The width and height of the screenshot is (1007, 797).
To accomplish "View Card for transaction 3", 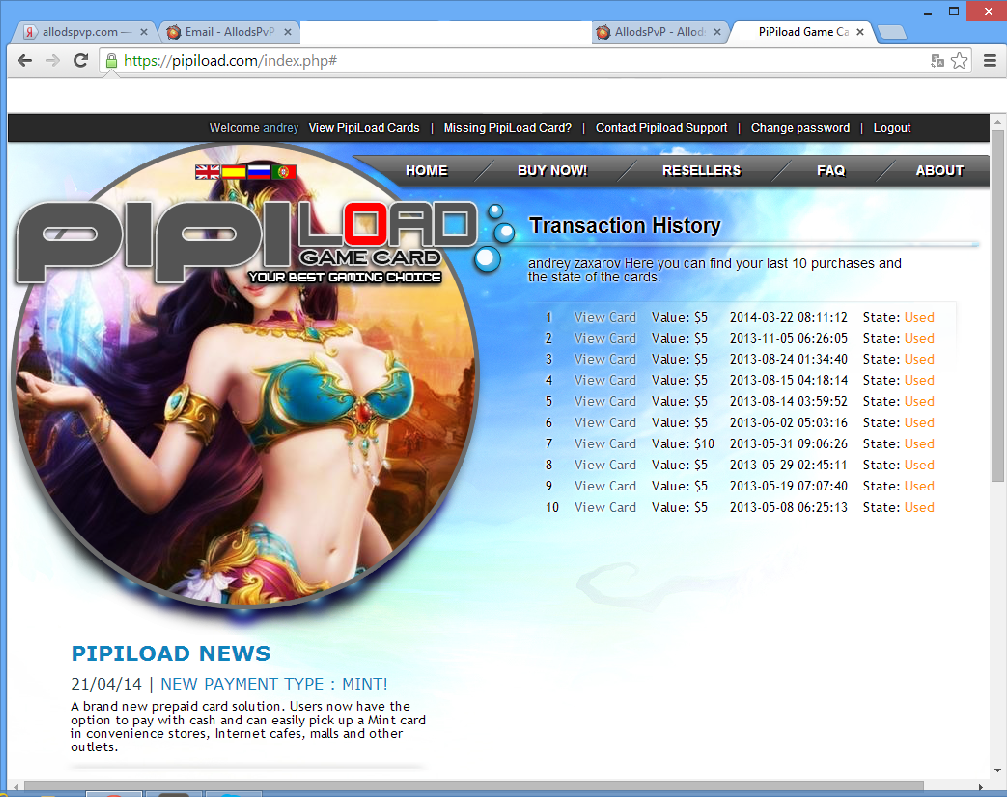I will 605,360.
